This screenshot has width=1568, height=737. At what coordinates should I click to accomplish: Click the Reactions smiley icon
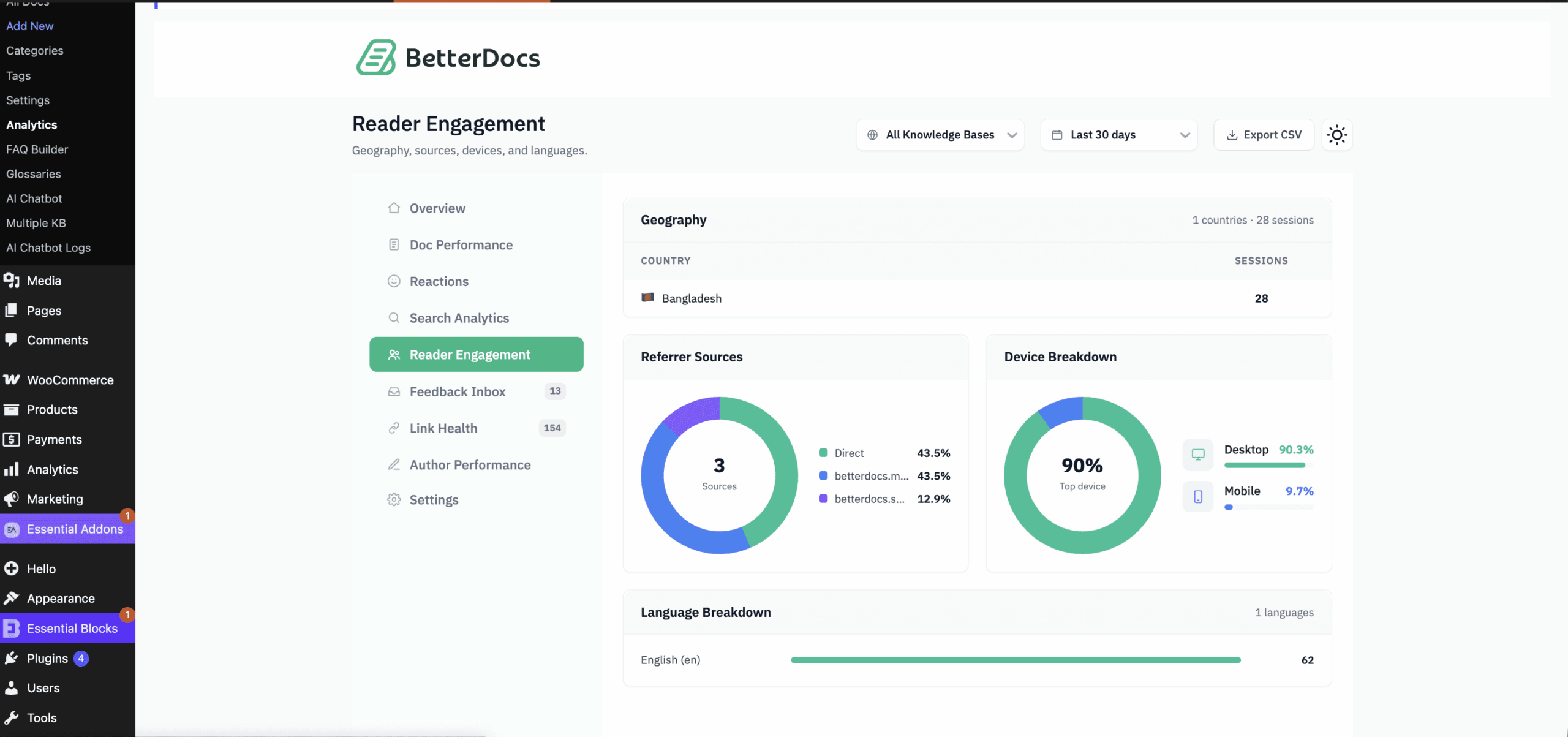(x=394, y=281)
